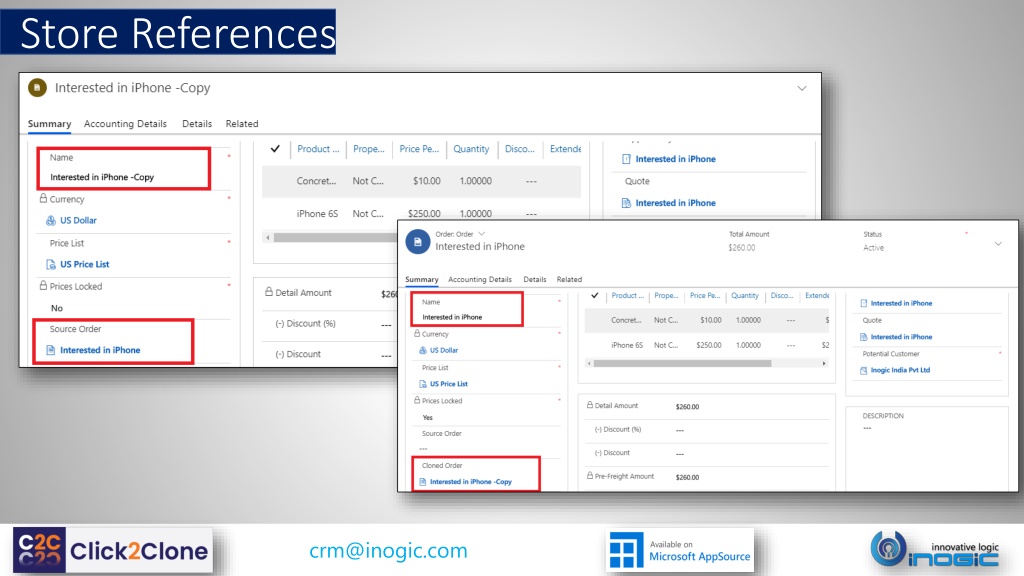Open Source Order link 'Interested in iPhone'
Screen dimensions: 1024x576
(101, 350)
